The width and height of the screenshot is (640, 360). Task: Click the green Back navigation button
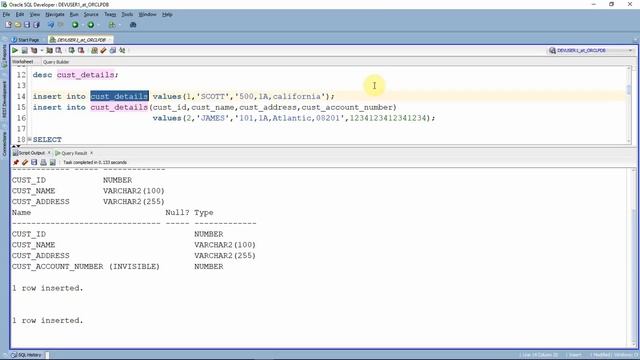75,25
